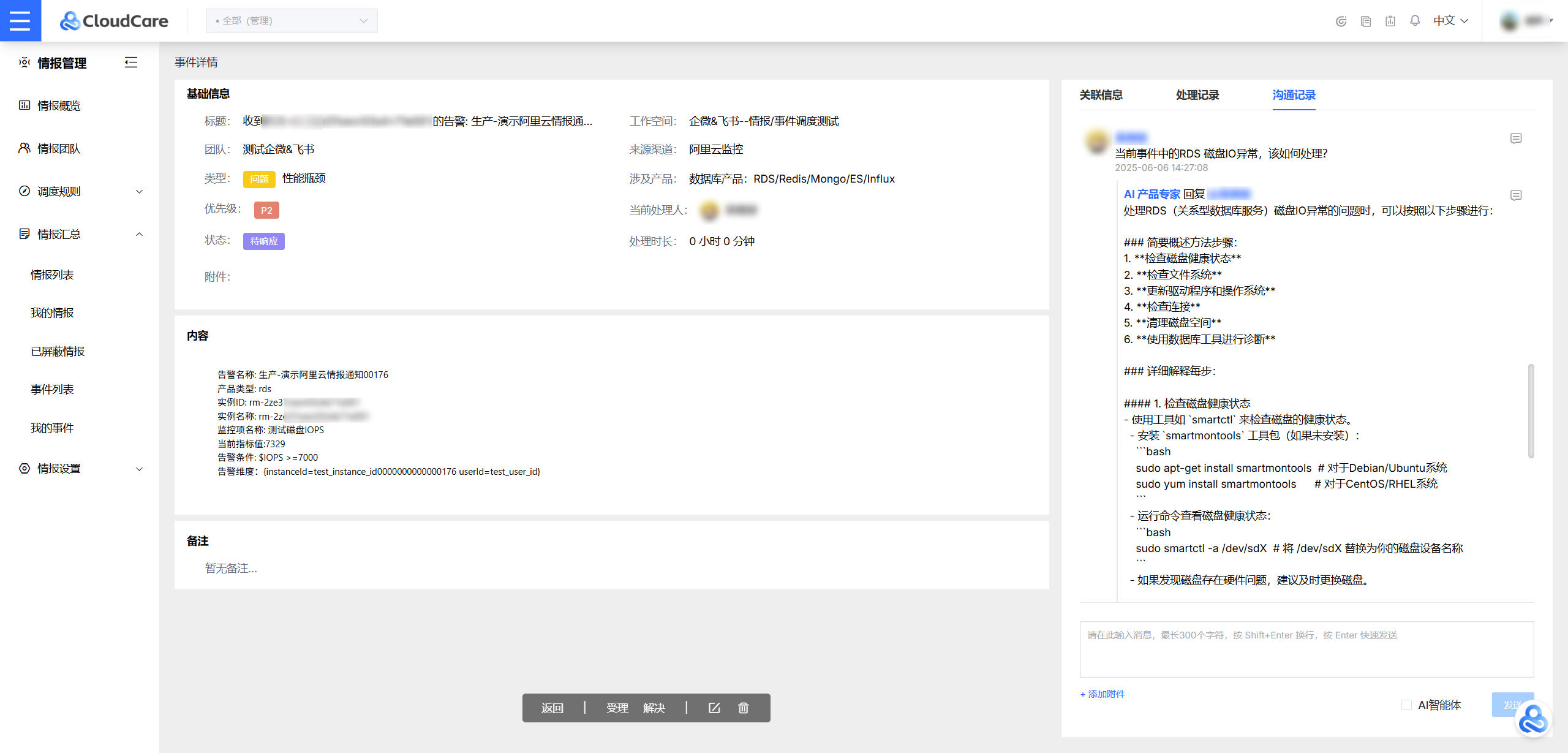Screen dimensions: 1568x753
Task: Click the 测试企微&飞书 team value
Action: point(278,149)
